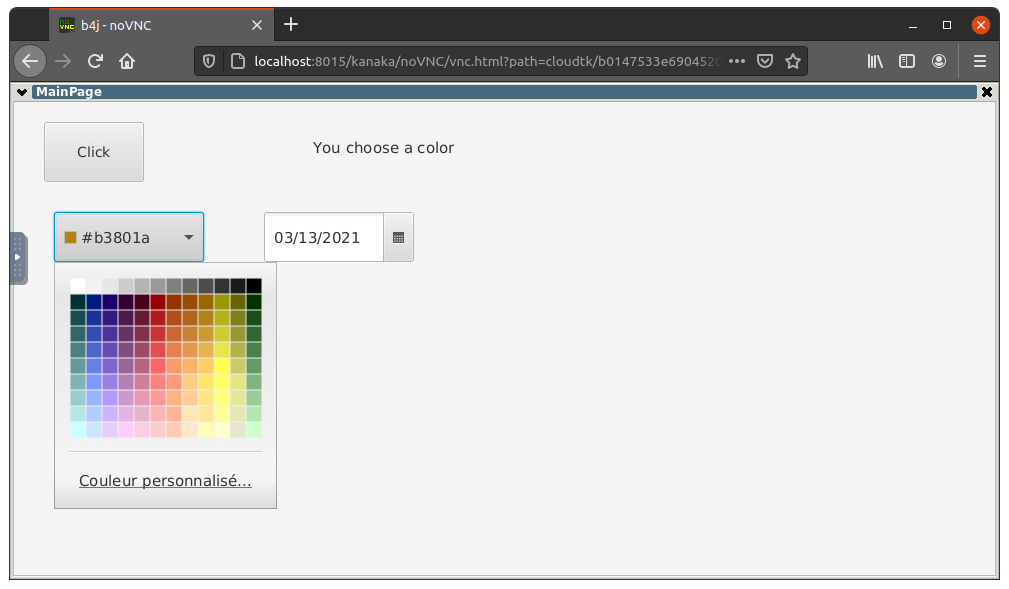The image size is (1009, 589).
Task: Click the browser address bar URL
Action: (486, 61)
